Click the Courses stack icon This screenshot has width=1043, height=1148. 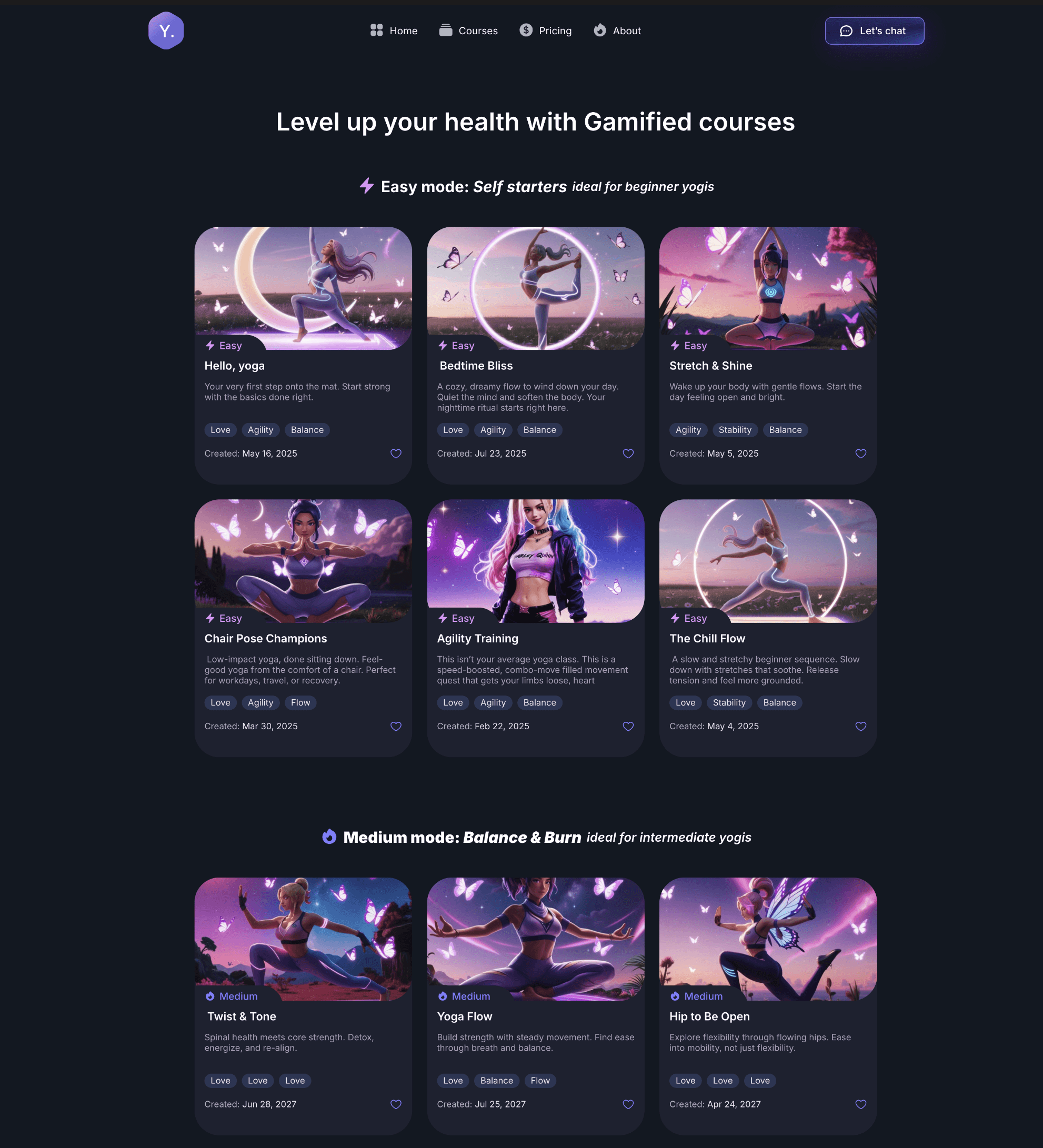point(445,30)
